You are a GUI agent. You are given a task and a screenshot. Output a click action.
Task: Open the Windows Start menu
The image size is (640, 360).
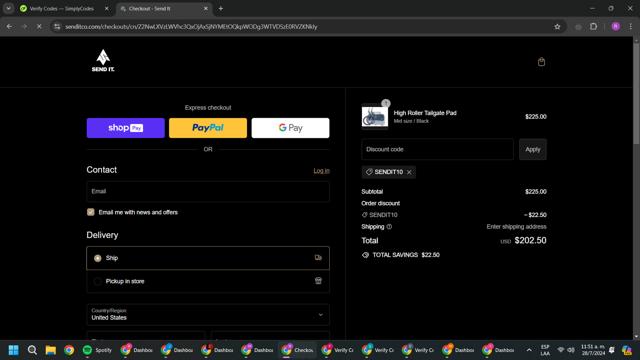point(13,350)
